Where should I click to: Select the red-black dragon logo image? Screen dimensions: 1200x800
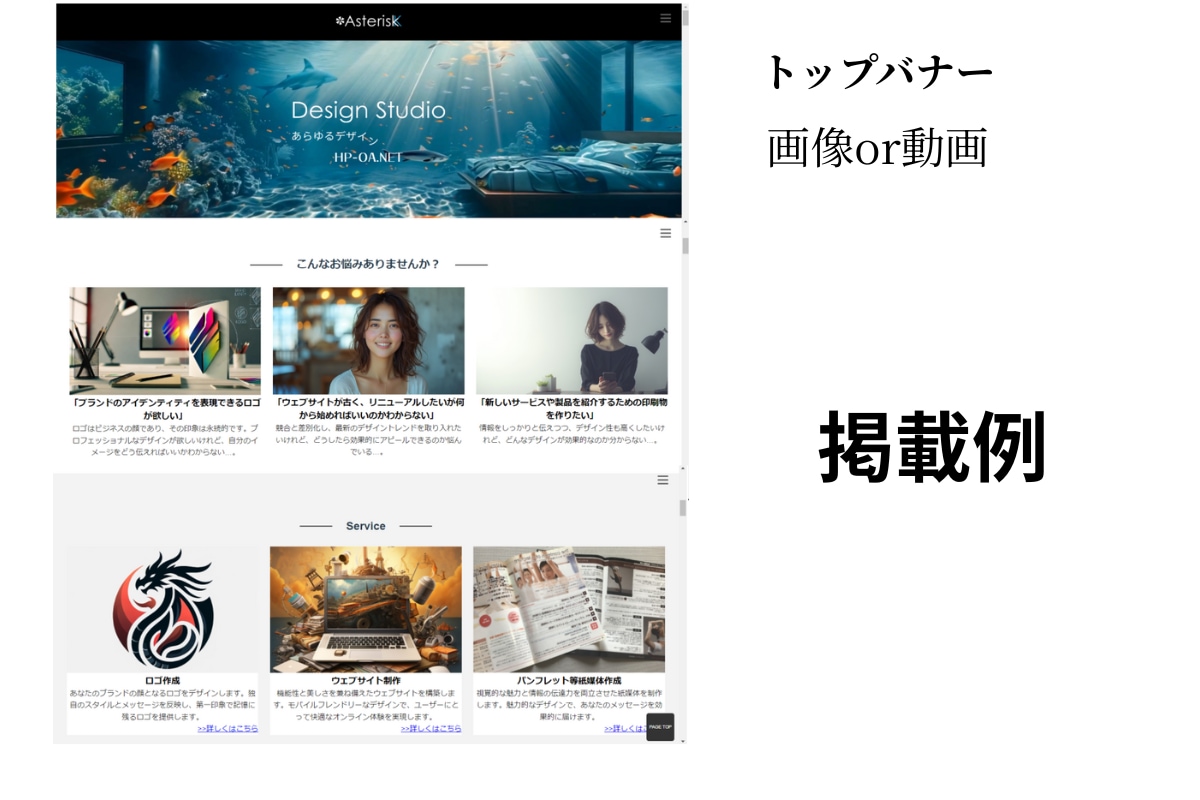click(x=162, y=609)
